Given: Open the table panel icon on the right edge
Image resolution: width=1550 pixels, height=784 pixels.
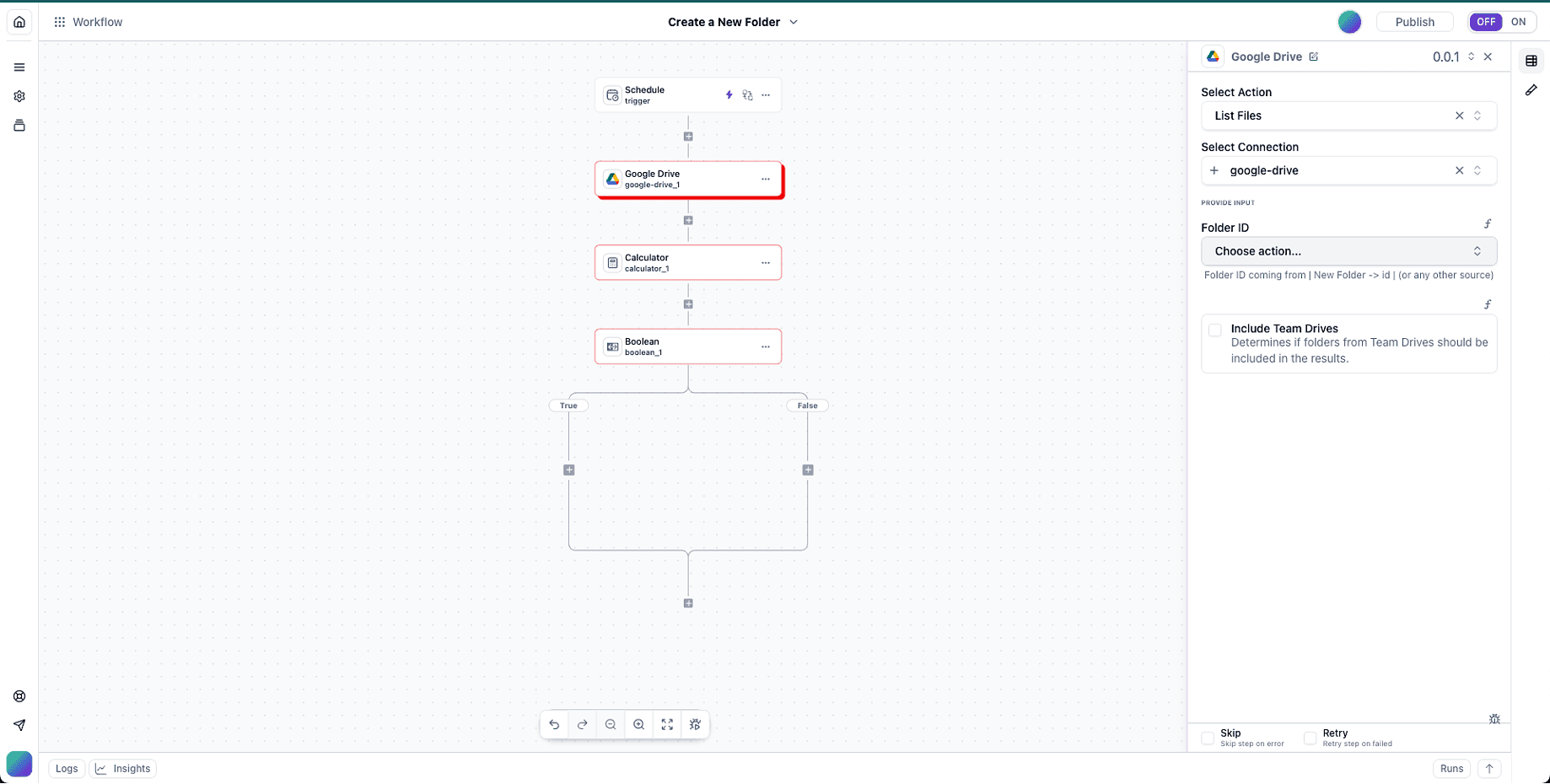Looking at the screenshot, I should click(x=1532, y=60).
